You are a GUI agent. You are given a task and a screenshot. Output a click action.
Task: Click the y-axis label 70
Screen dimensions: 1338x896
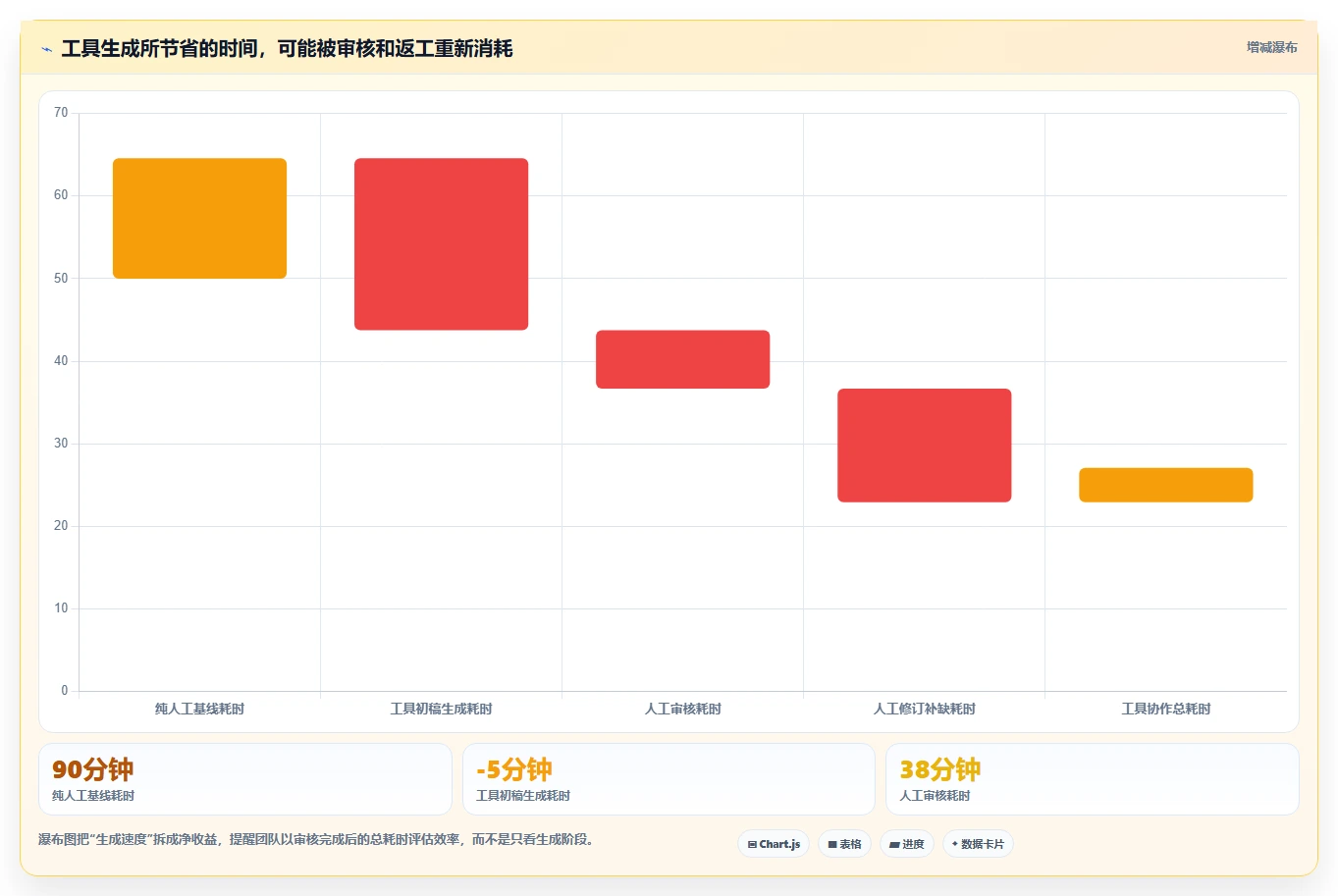pyautogui.click(x=61, y=113)
